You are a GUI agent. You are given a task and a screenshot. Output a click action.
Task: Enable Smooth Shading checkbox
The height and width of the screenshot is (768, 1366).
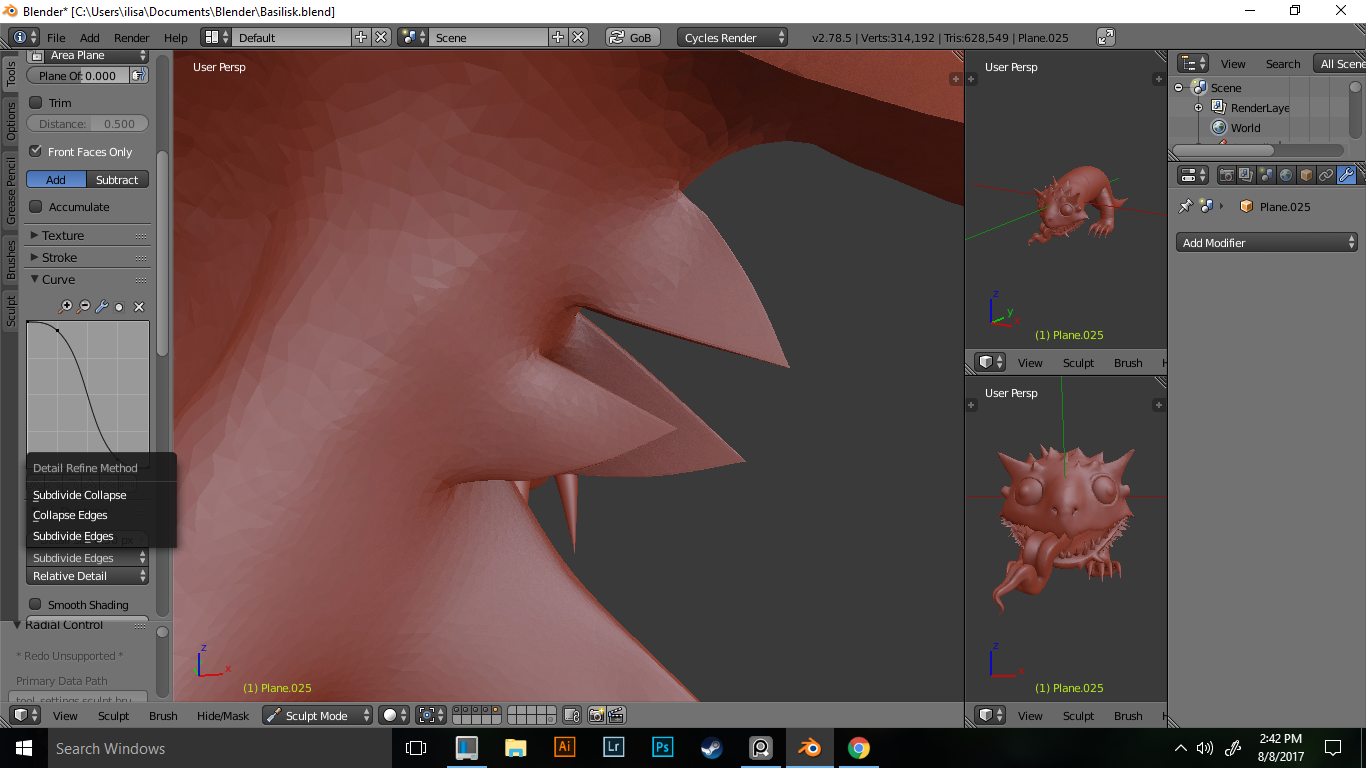click(x=36, y=604)
